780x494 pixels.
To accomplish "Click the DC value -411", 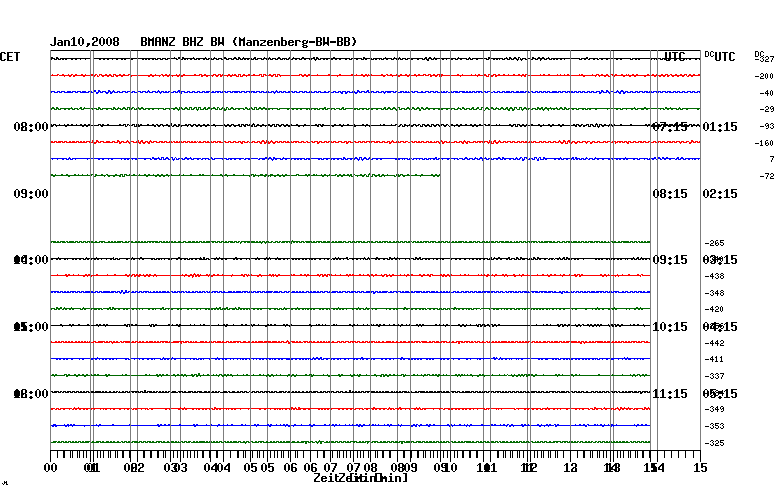I will [714, 359].
